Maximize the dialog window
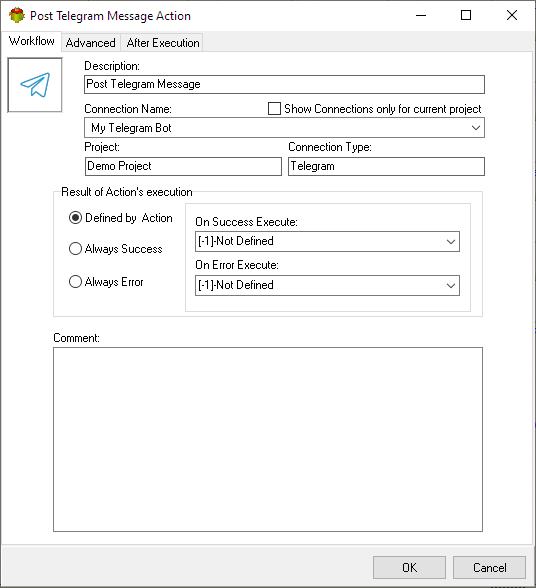Image resolution: width=536 pixels, height=588 pixels. [x=466, y=15]
